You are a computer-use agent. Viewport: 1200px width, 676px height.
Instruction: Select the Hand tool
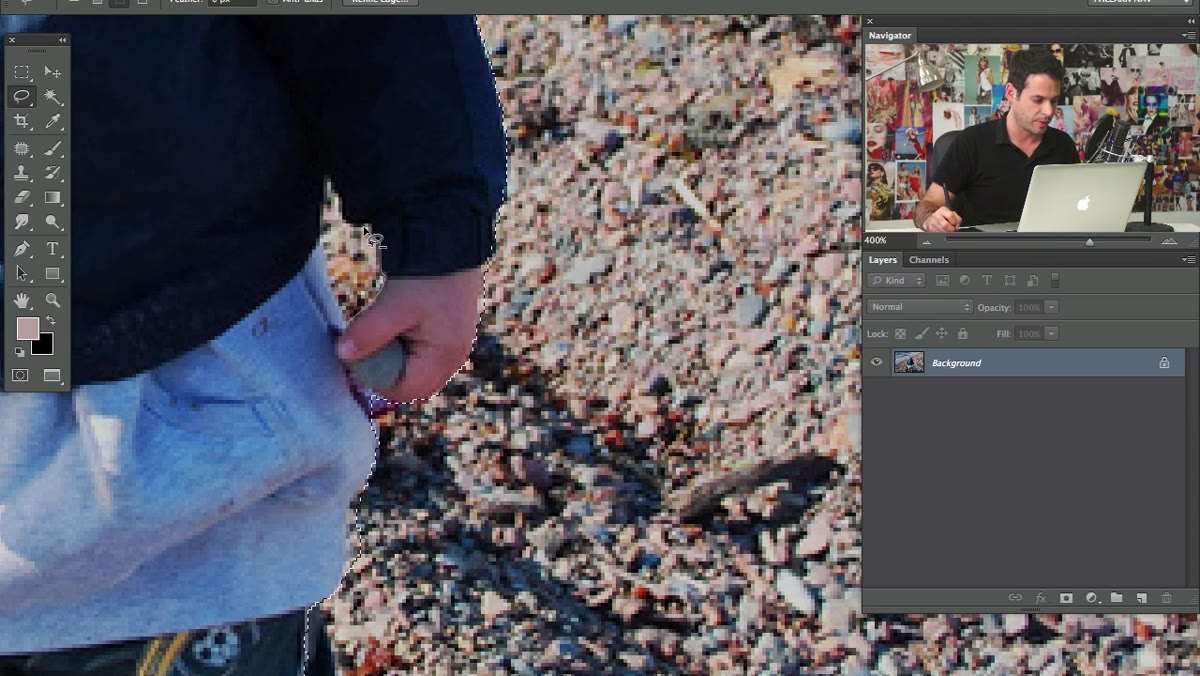click(22, 300)
